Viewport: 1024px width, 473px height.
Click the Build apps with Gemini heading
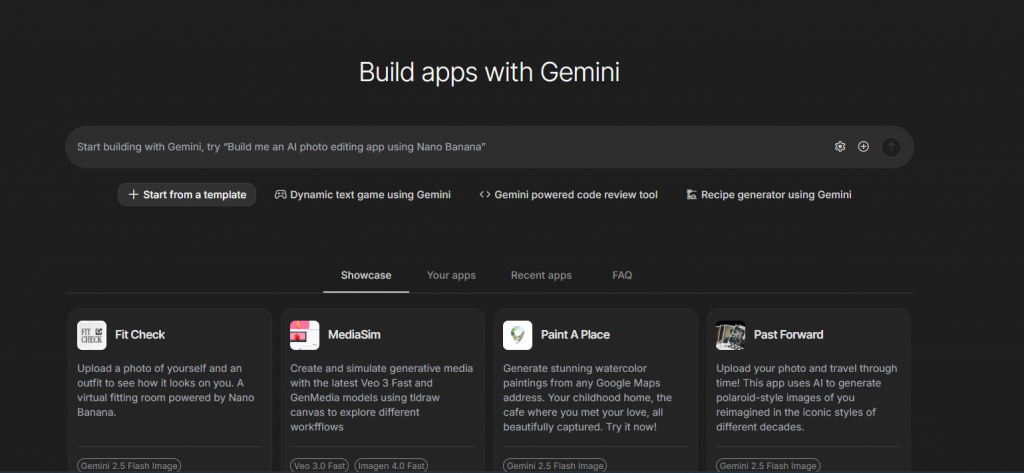point(489,72)
